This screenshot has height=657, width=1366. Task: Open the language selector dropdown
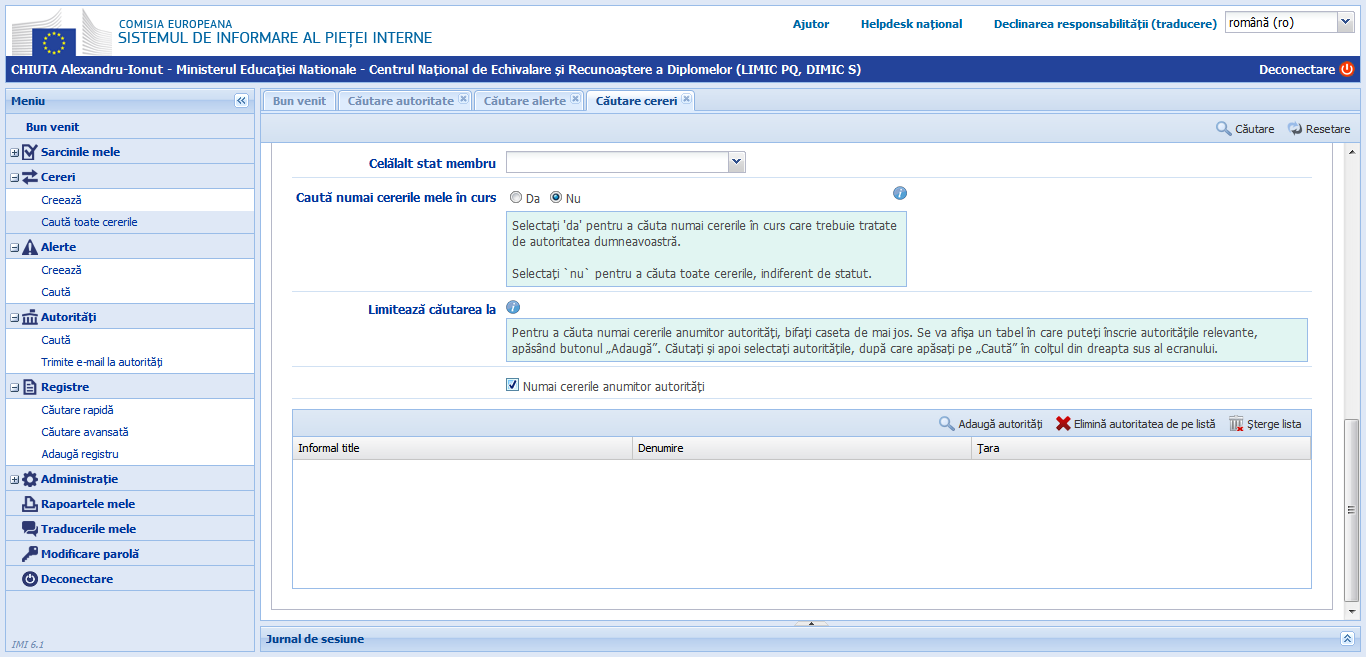click(1343, 23)
